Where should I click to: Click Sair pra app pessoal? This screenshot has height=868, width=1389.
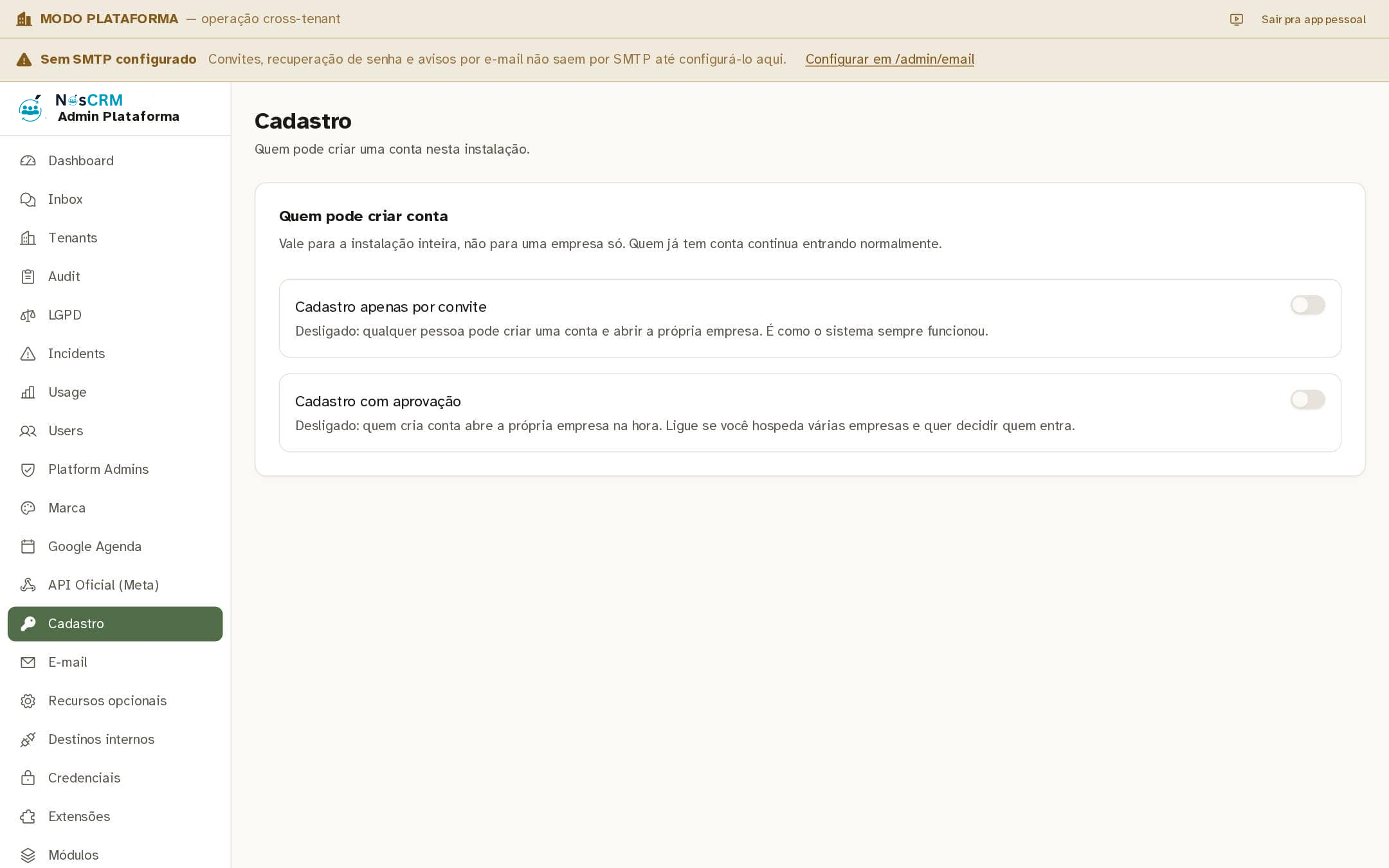pyautogui.click(x=1313, y=19)
